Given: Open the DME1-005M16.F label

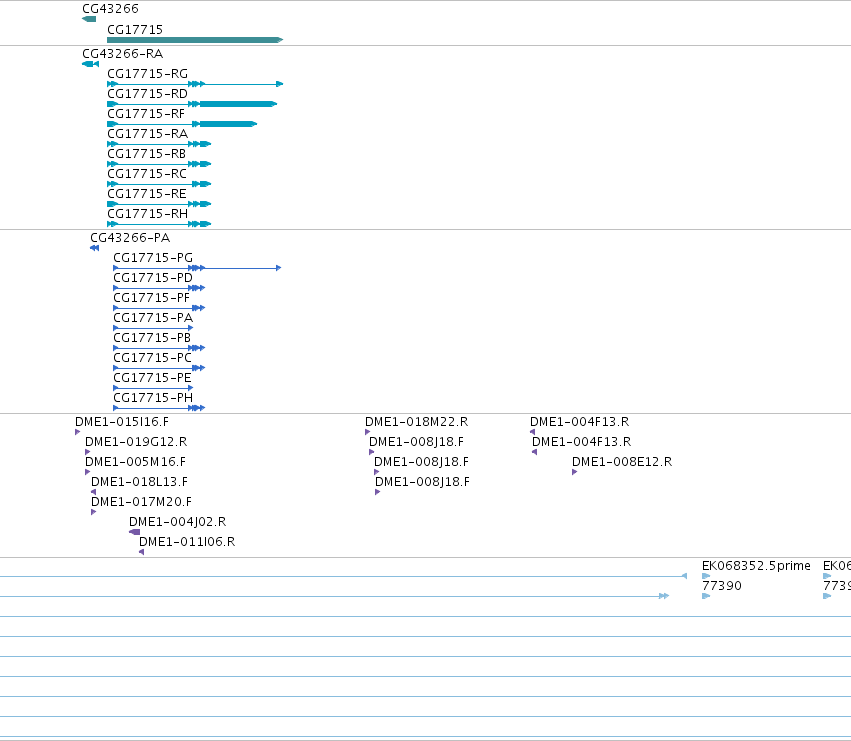Looking at the screenshot, I should [x=135, y=462].
